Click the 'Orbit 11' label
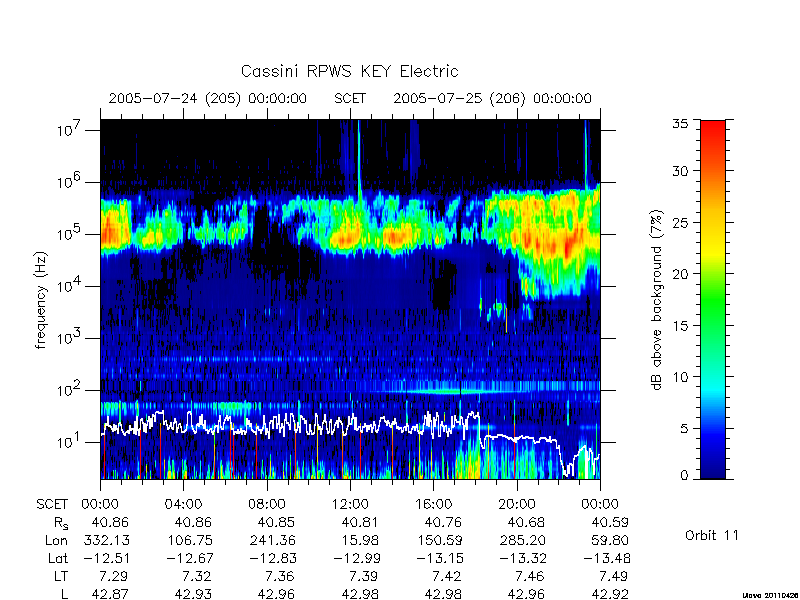Screen dimensions: 800x600 [x=712, y=535]
